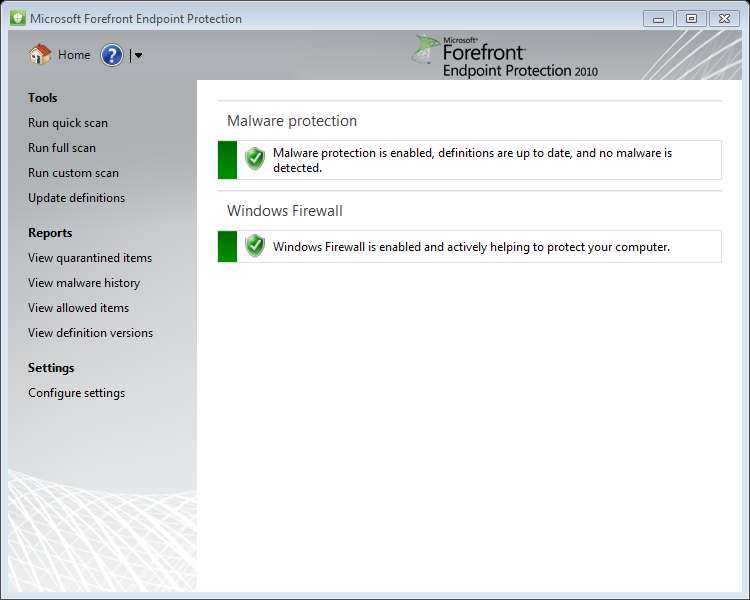Open Help via blue question mark icon
Screen dimensions: 750x600
pyautogui.click(x=112, y=55)
